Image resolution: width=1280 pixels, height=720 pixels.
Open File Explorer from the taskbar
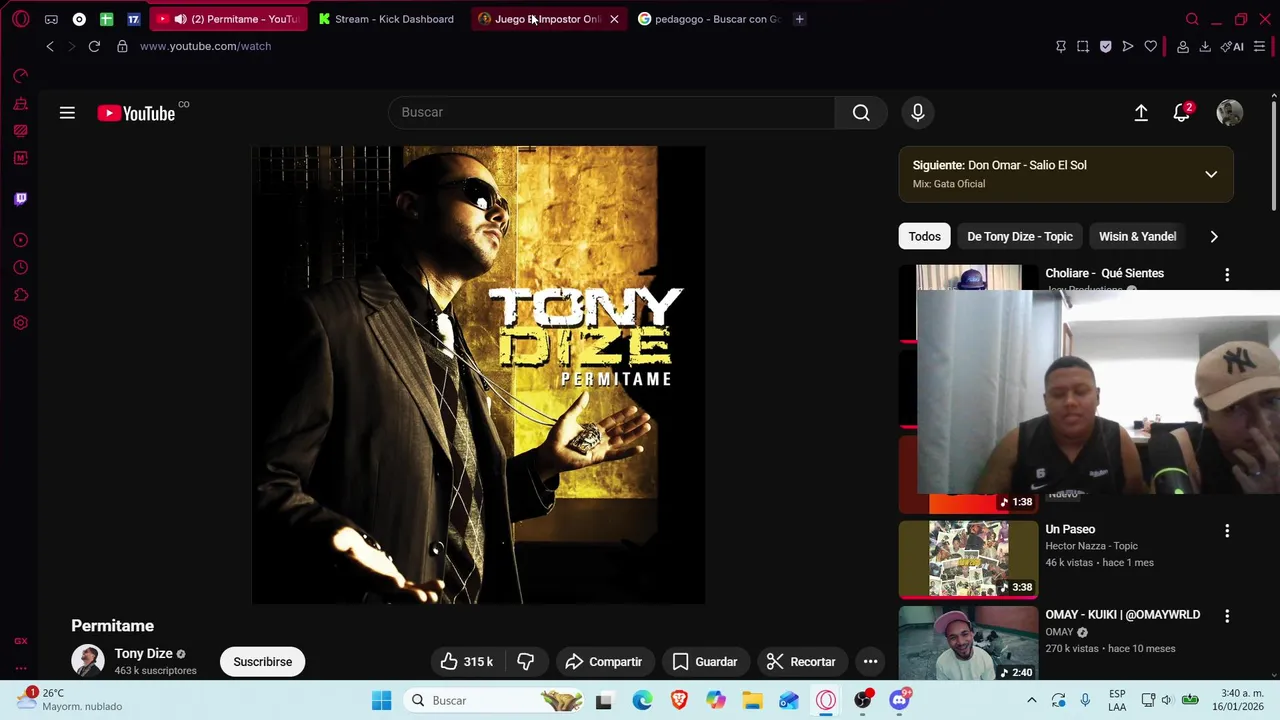click(x=752, y=701)
